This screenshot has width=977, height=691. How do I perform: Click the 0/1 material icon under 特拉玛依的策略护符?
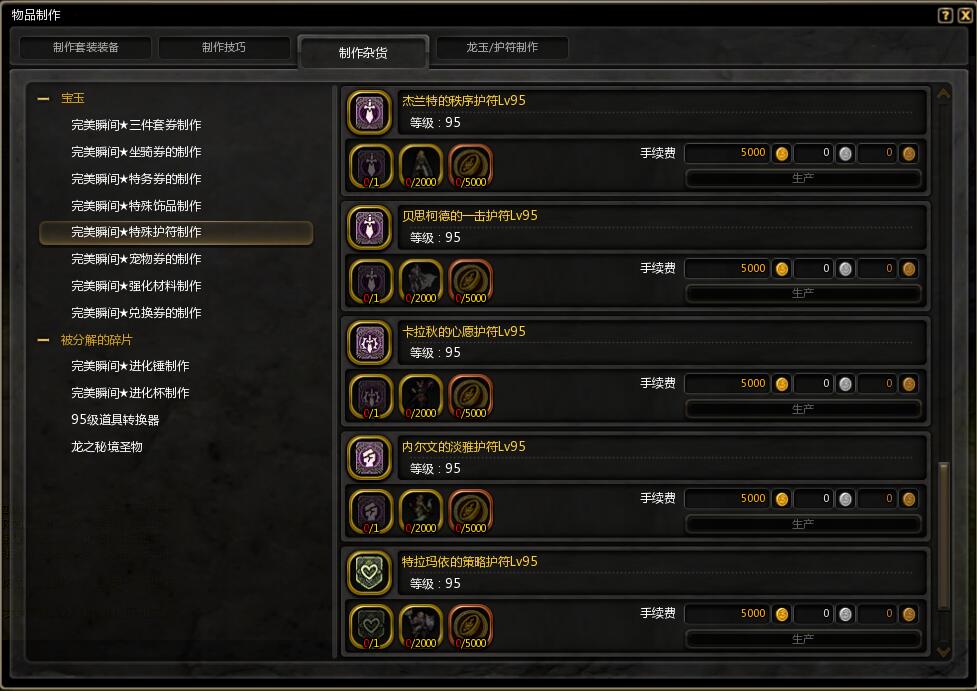pyautogui.click(x=371, y=627)
